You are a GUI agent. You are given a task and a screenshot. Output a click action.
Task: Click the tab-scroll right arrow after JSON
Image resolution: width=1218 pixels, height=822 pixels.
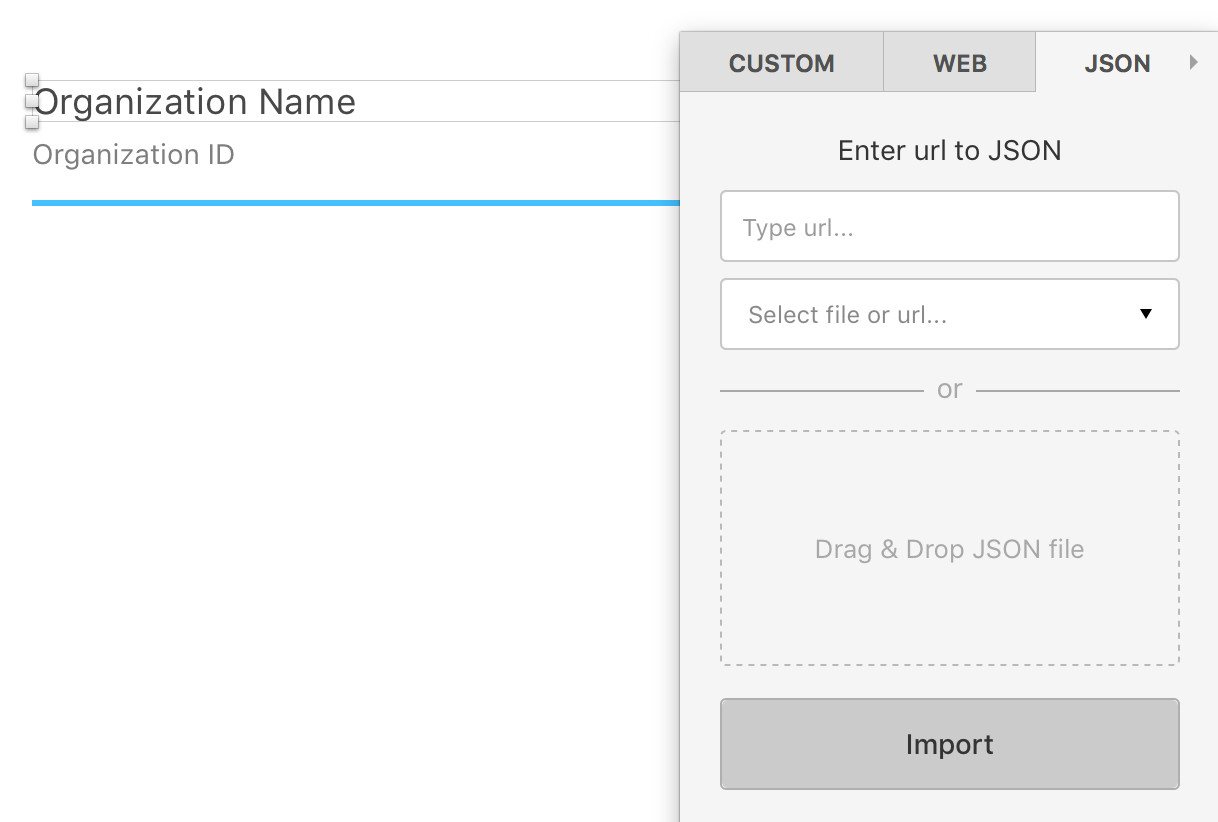(x=1193, y=62)
